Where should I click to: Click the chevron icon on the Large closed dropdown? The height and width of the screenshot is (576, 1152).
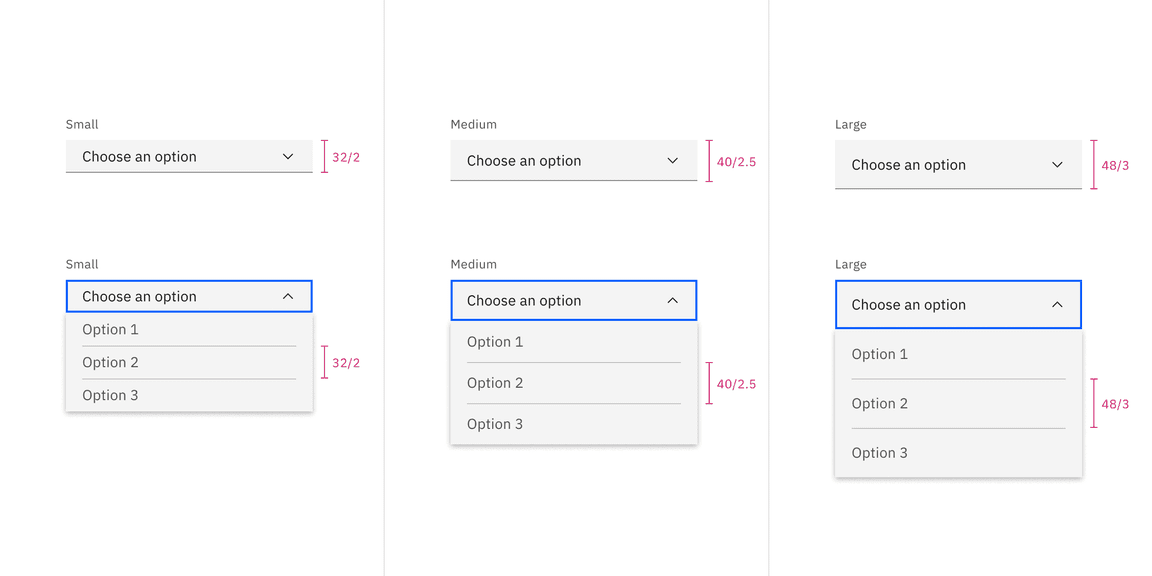pos(1057,165)
